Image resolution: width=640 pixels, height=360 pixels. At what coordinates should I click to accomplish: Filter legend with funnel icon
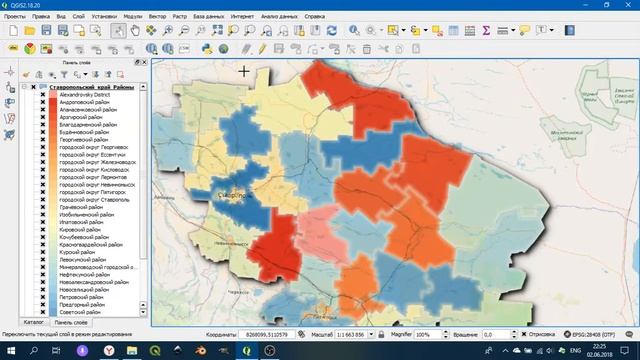64,75
